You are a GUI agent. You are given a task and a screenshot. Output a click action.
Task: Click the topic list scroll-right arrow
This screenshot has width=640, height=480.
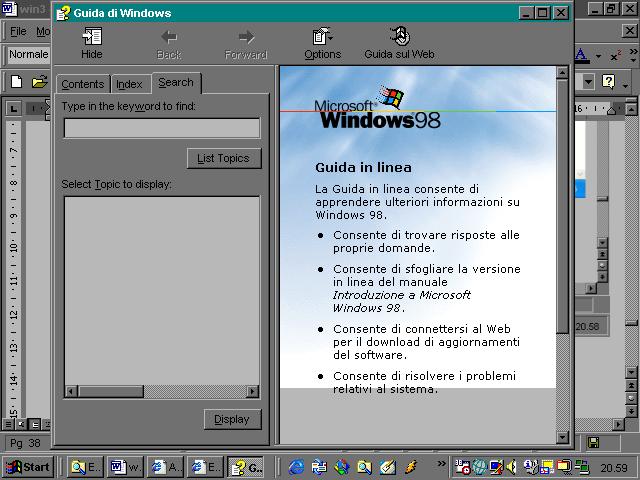click(x=253, y=391)
